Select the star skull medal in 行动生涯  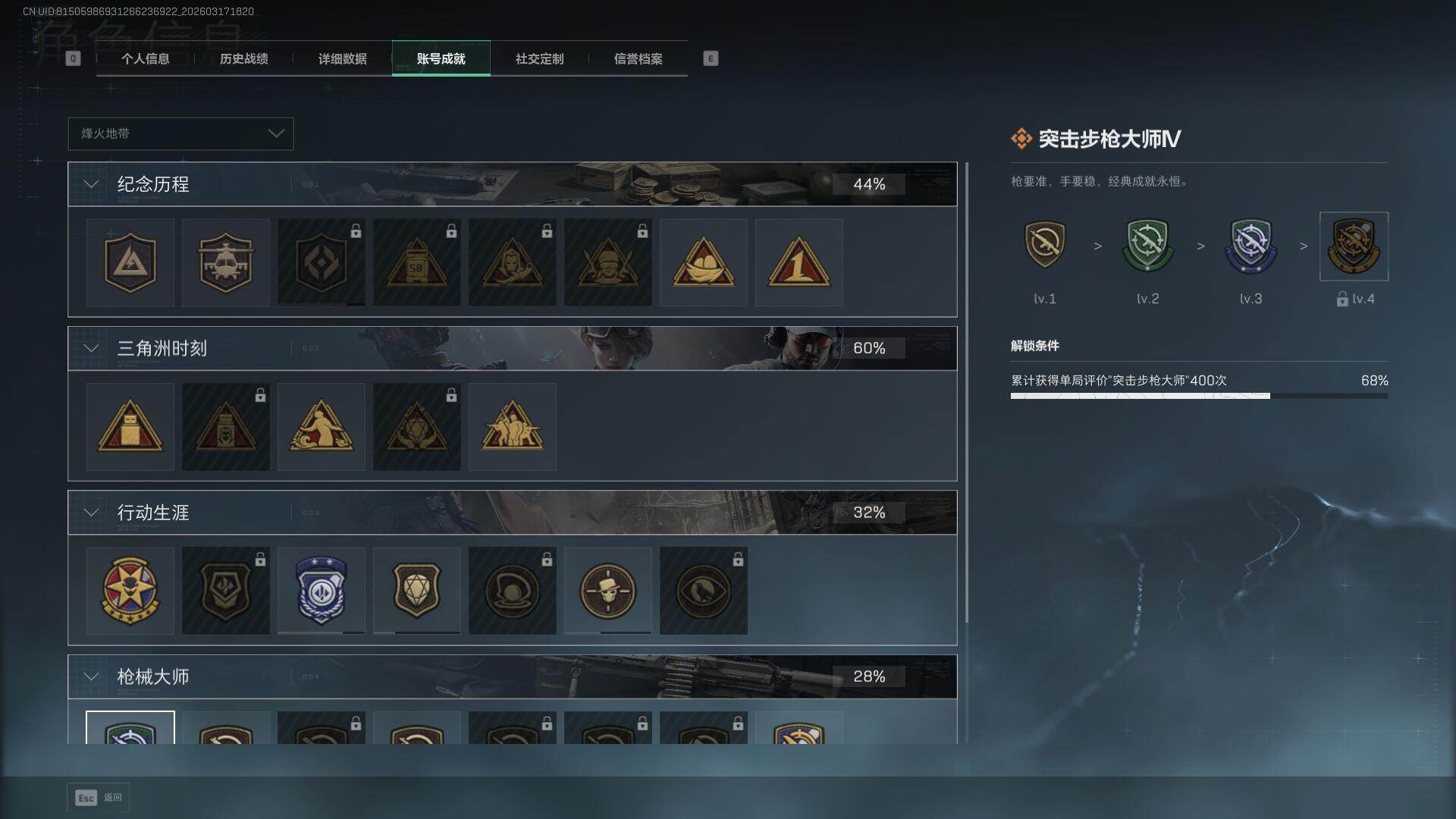point(130,591)
